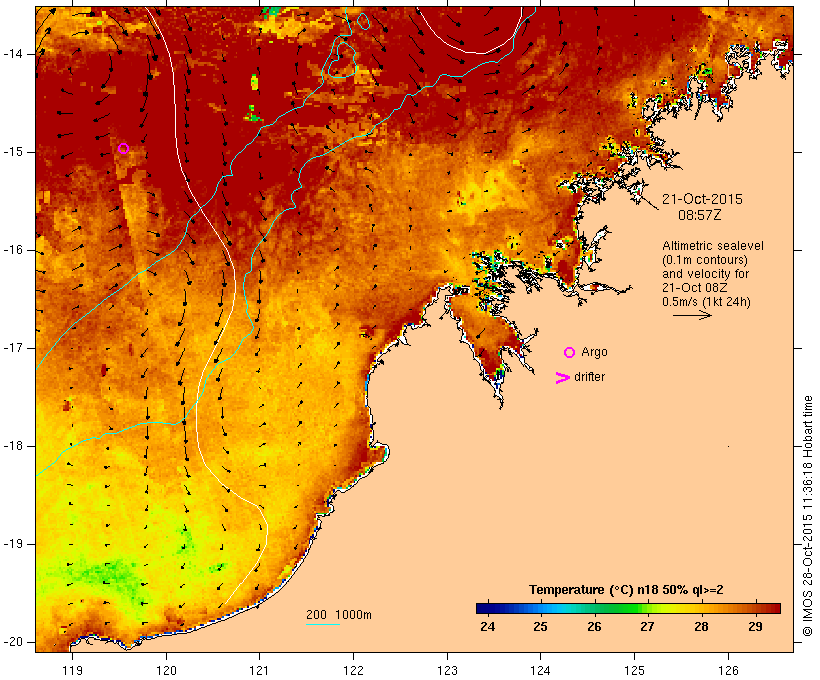Viewport: 820px width, 680px height.
Task: Click the color bar value 28
Action: pos(702,626)
